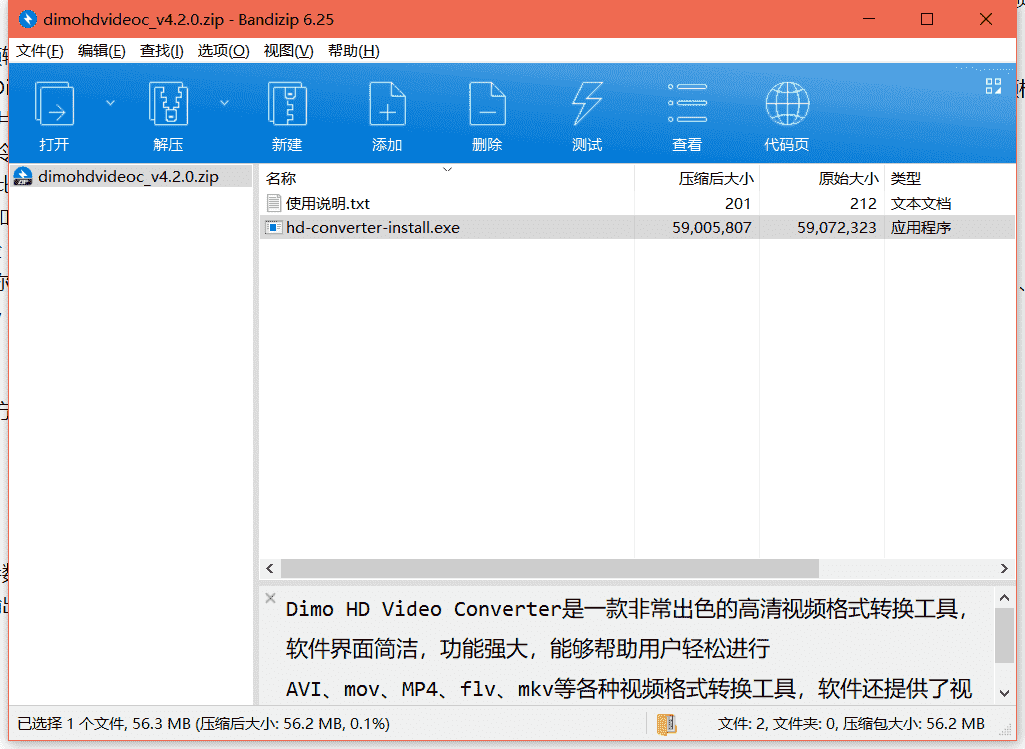Select dimohdvideoc_v4.2.0.zip in the tree panel
Screen dimensions: 1025x749
click(131, 176)
